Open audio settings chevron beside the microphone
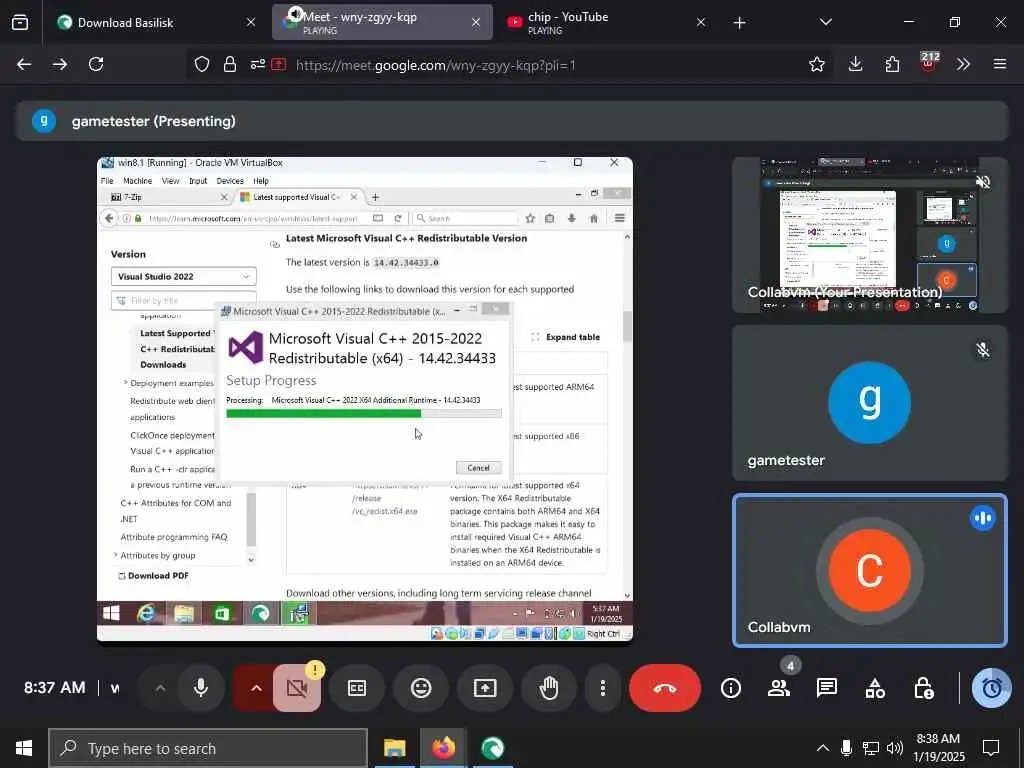Image resolution: width=1024 pixels, height=768 pixels. pyautogui.click(x=160, y=688)
